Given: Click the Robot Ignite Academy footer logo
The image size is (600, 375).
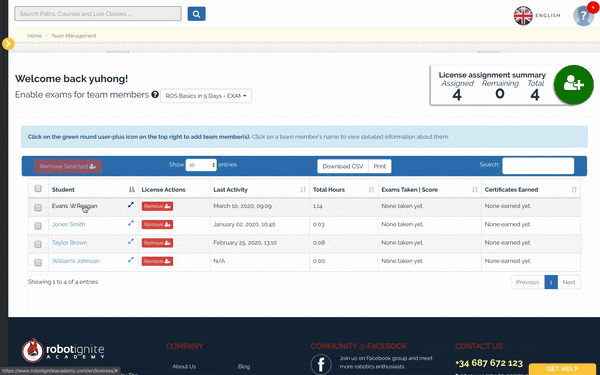Looking at the screenshot, I should [63, 351].
